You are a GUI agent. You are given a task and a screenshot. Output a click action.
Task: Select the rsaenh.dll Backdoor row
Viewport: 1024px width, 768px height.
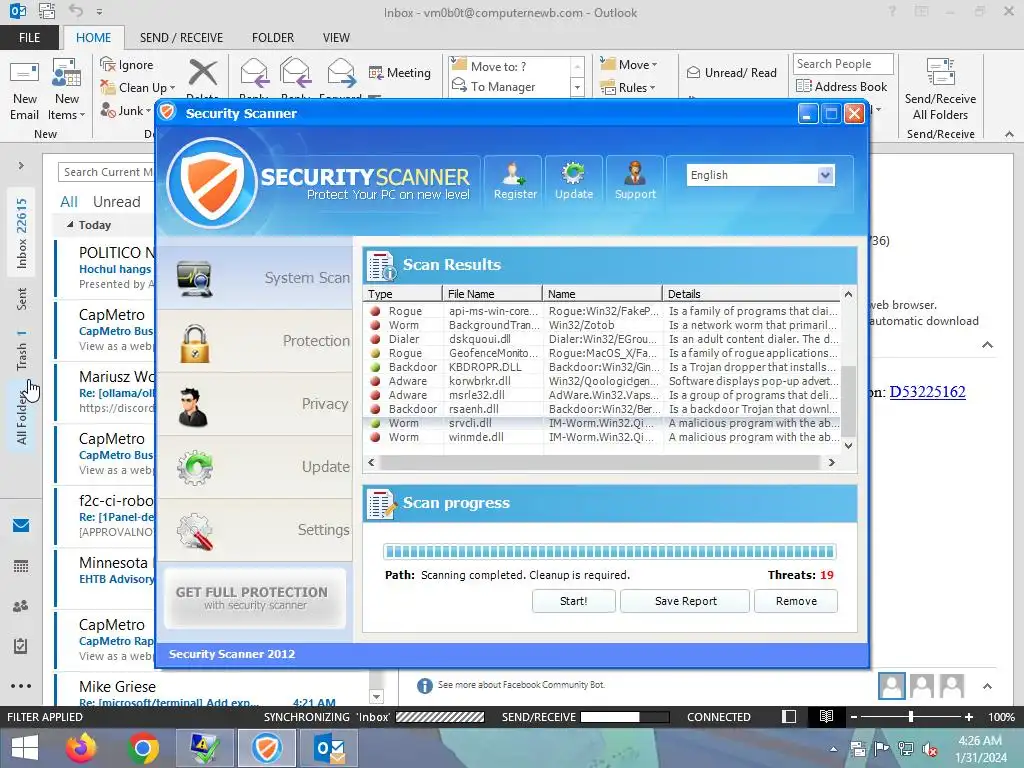(x=602, y=409)
